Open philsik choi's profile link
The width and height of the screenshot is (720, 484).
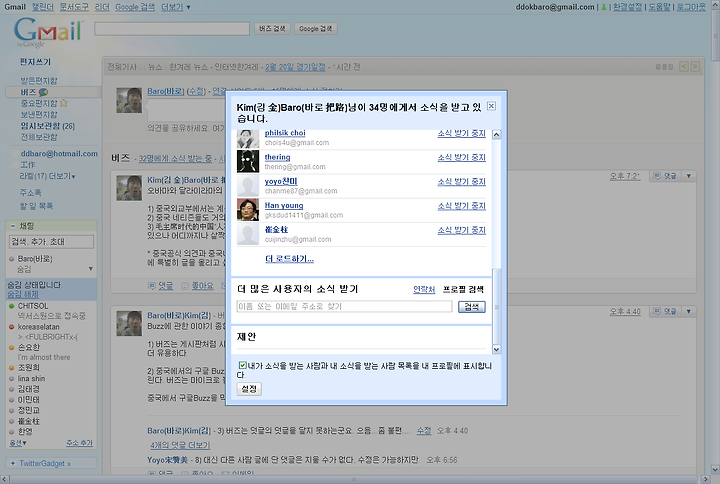point(285,133)
